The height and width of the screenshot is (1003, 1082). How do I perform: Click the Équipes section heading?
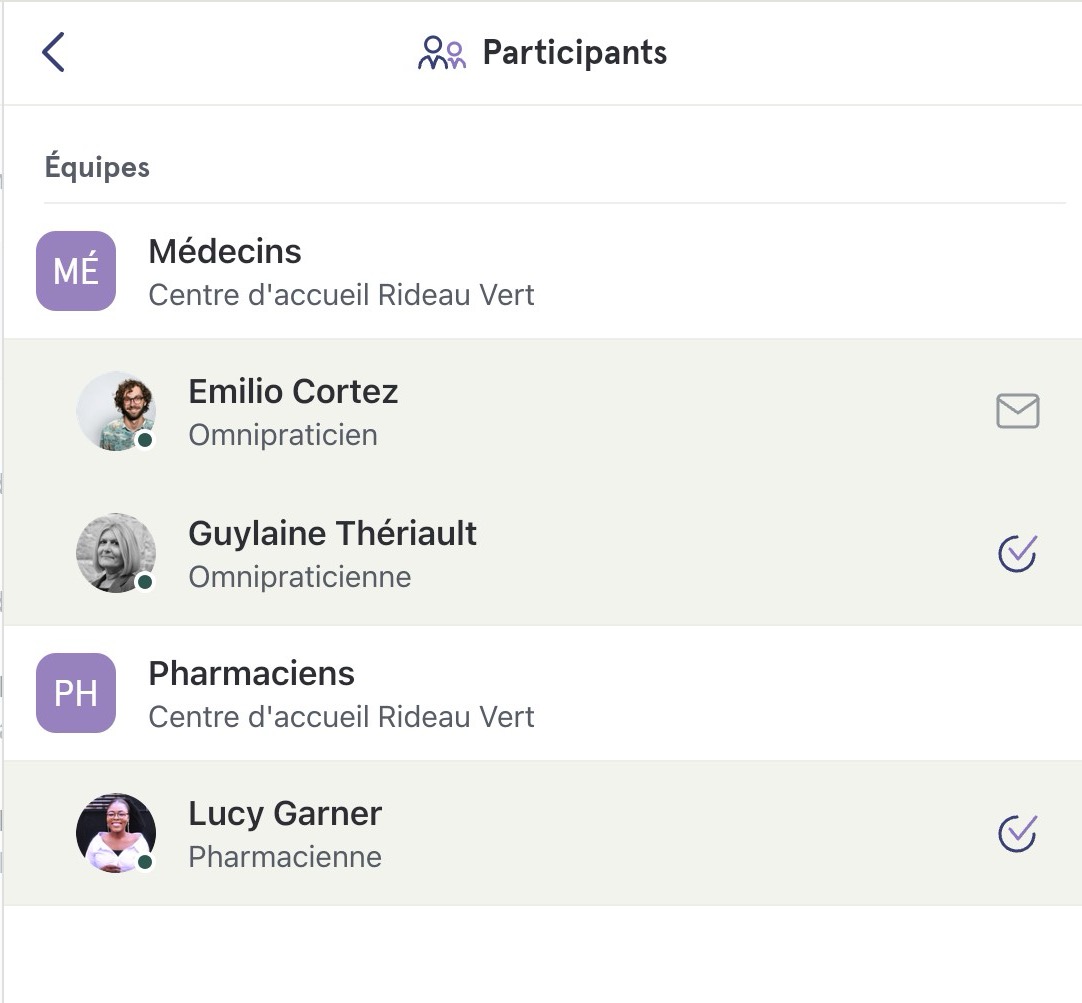point(97,166)
